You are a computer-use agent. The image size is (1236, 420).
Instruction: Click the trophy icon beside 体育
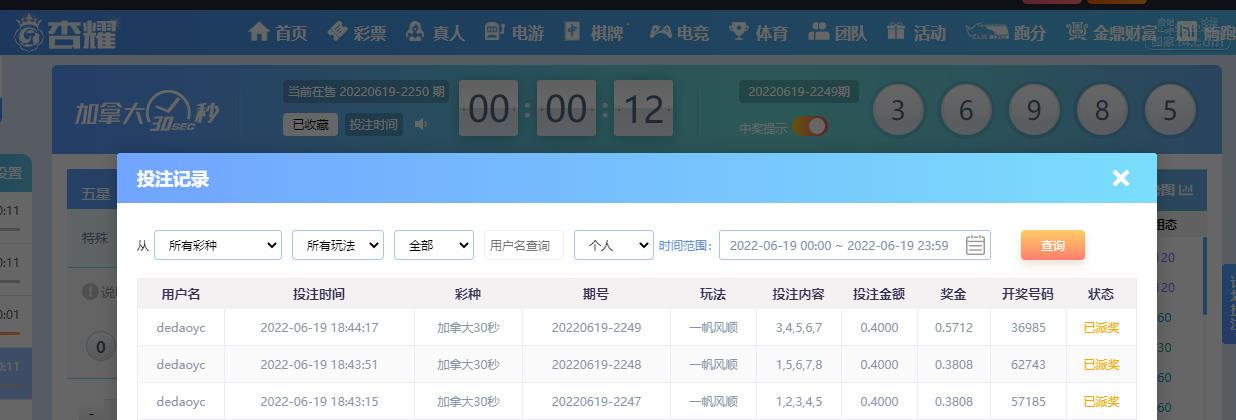pyautogui.click(x=739, y=31)
